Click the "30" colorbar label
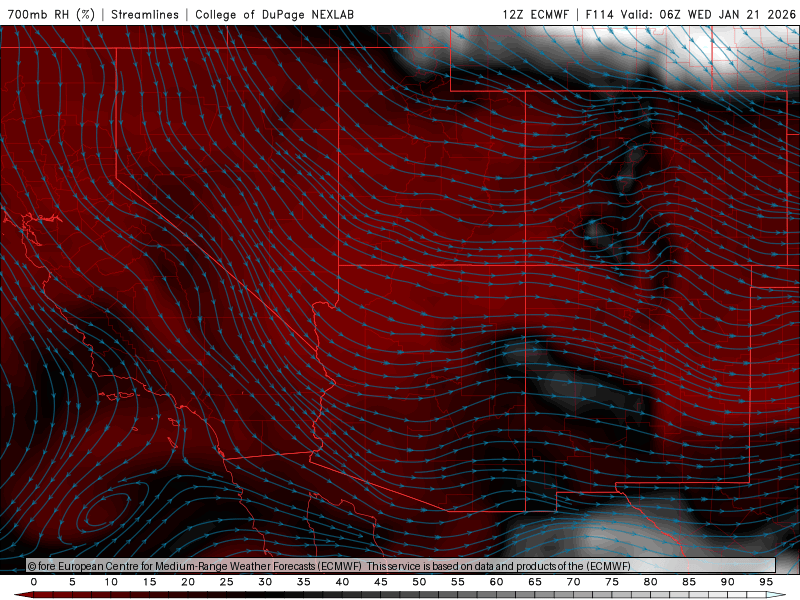The width and height of the screenshot is (800, 600). click(x=265, y=582)
